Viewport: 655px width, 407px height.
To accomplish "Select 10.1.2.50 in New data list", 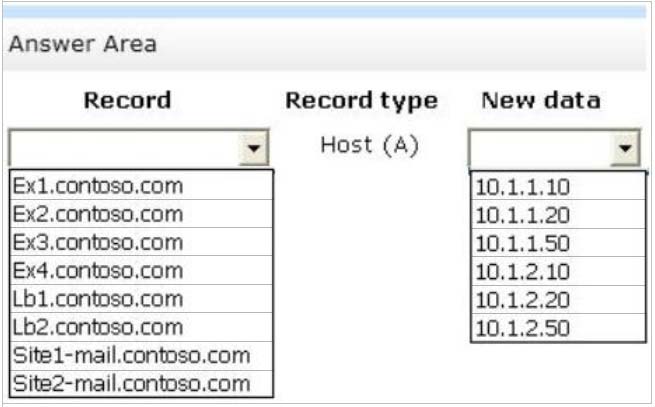I will (558, 328).
